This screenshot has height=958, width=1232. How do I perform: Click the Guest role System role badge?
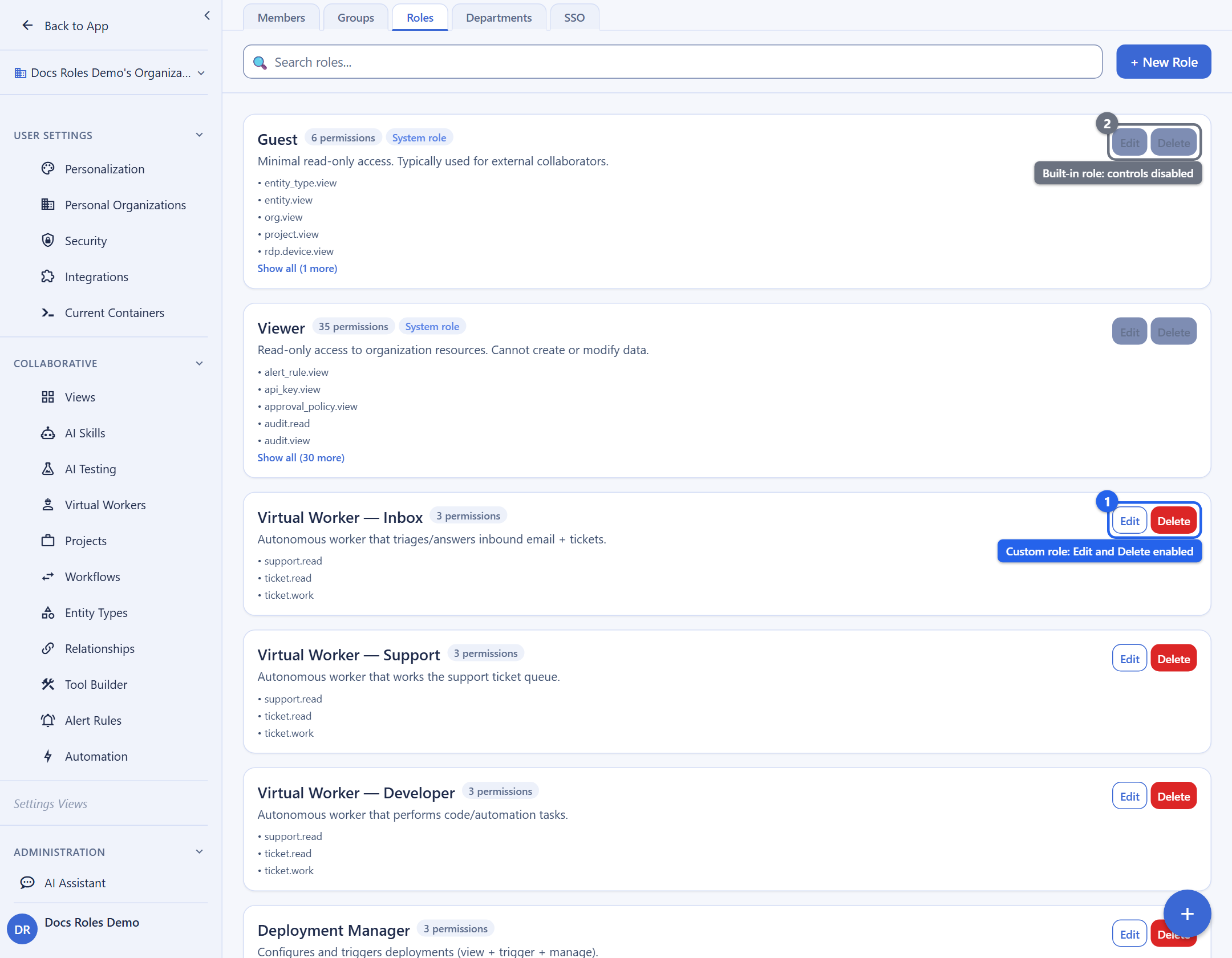[x=419, y=137]
